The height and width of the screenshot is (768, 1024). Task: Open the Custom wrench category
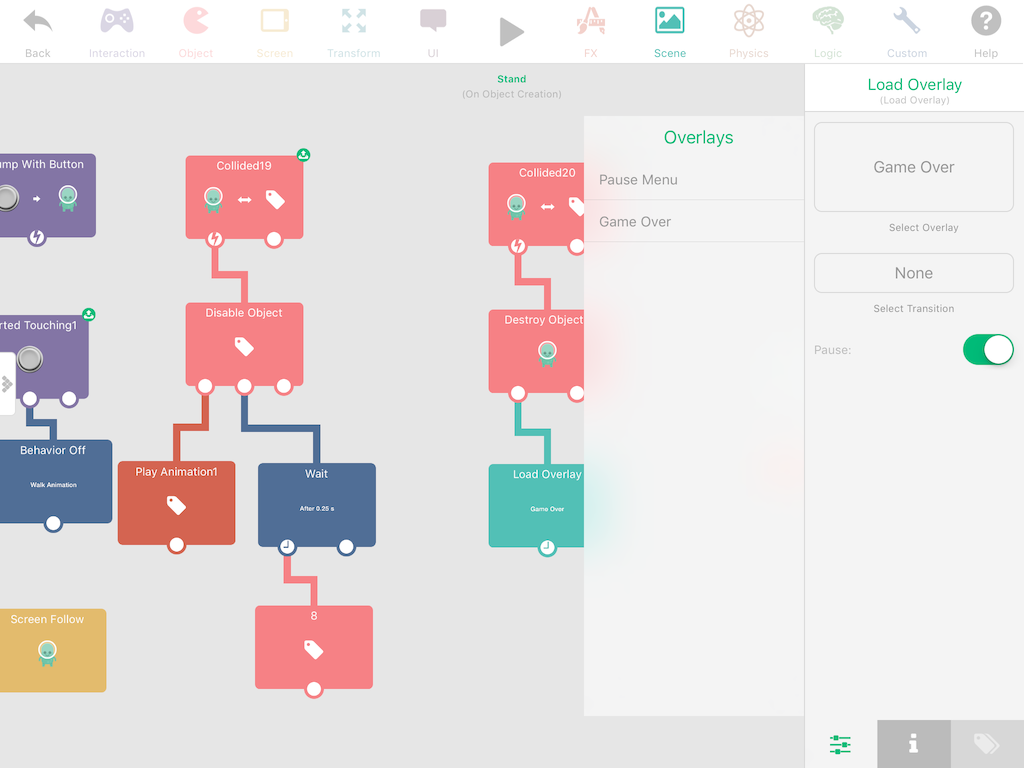[906, 33]
